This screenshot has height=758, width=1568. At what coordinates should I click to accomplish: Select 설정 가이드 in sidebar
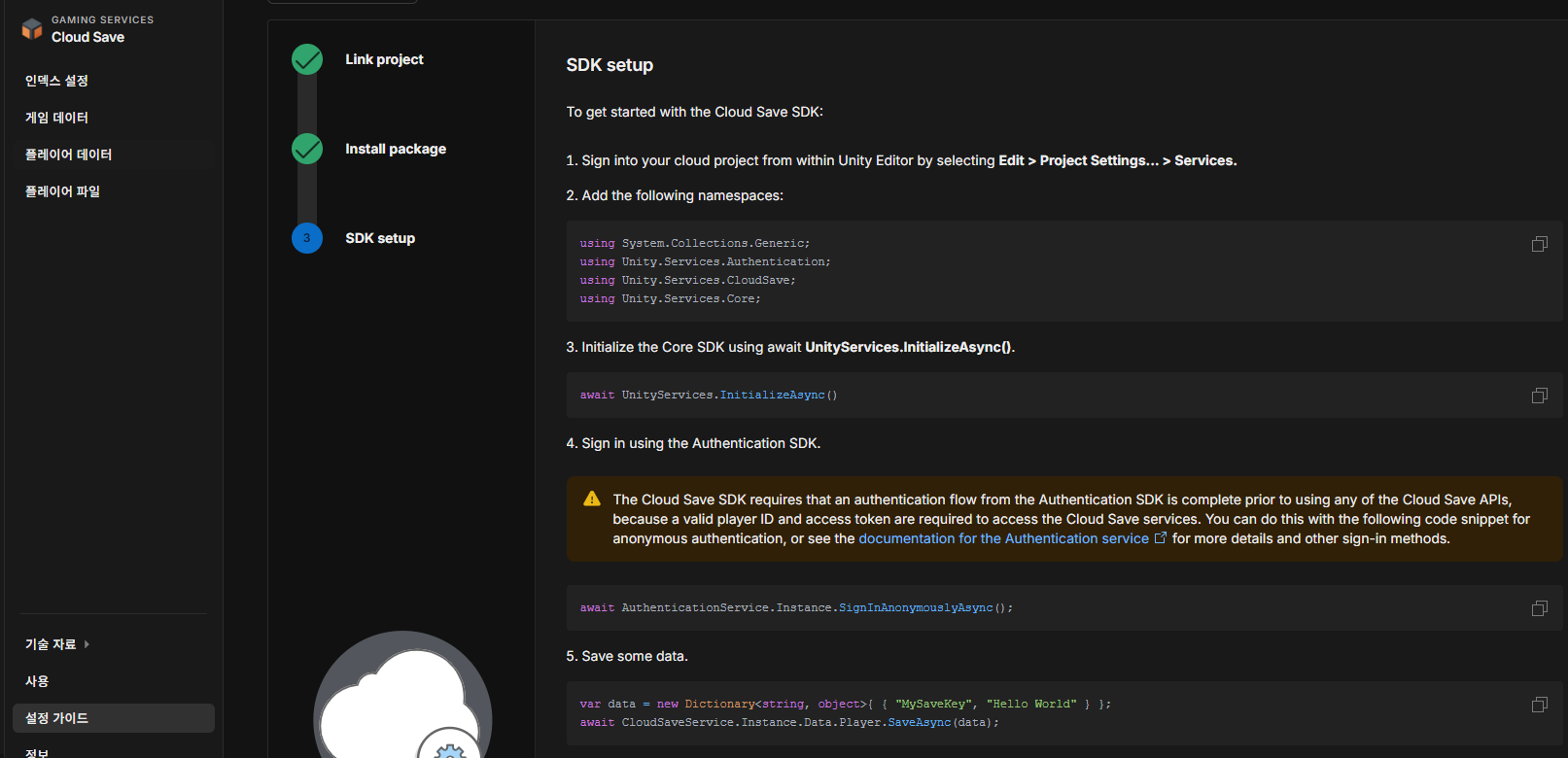tap(114, 718)
